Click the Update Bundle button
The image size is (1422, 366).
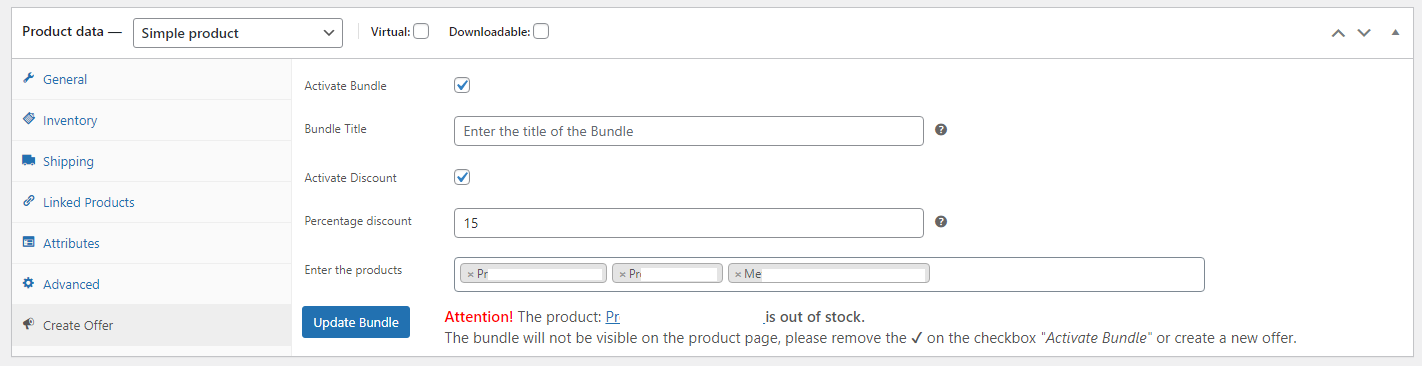pyautogui.click(x=356, y=322)
